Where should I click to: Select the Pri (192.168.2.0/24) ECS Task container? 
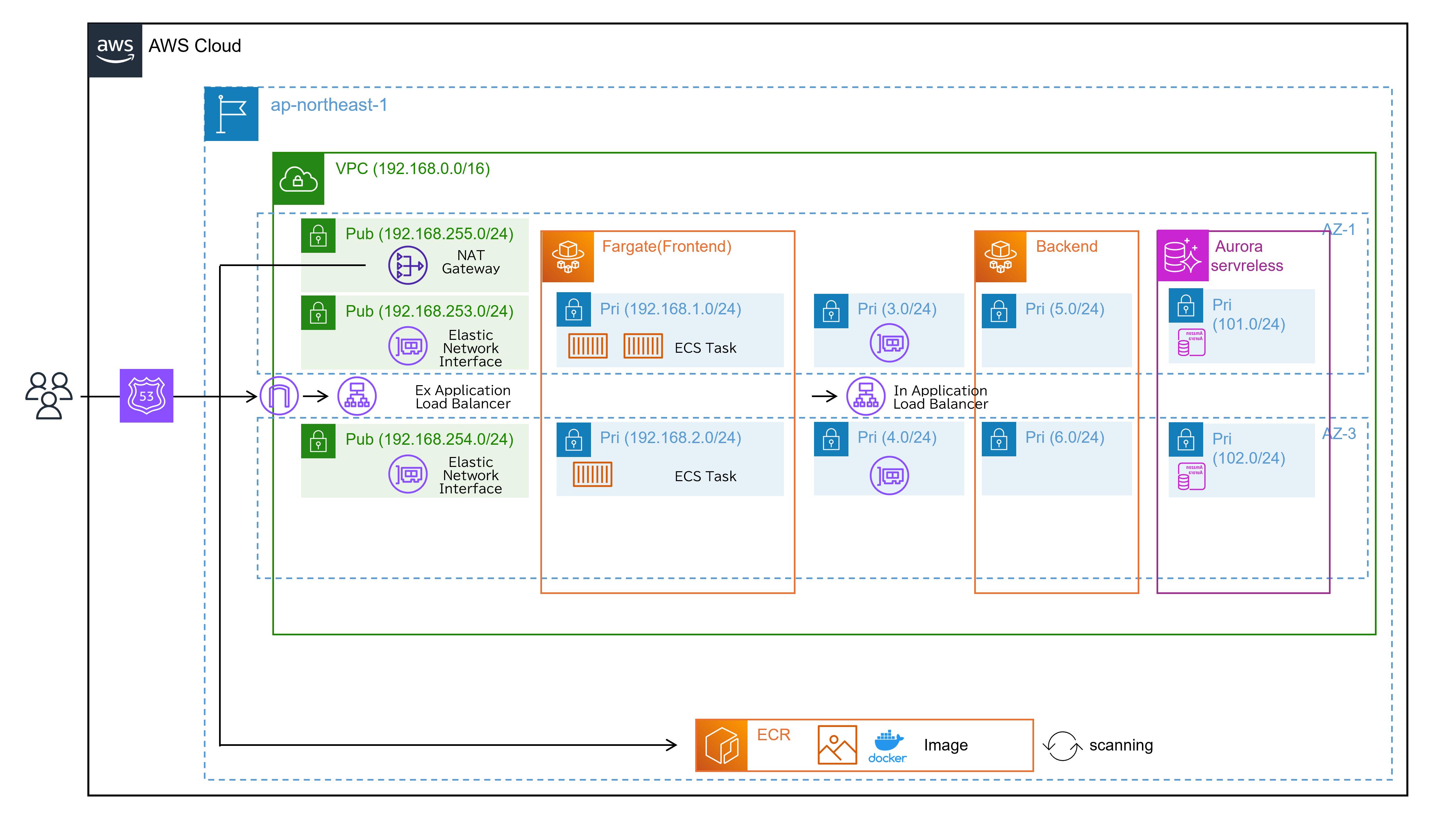pyautogui.click(x=592, y=474)
